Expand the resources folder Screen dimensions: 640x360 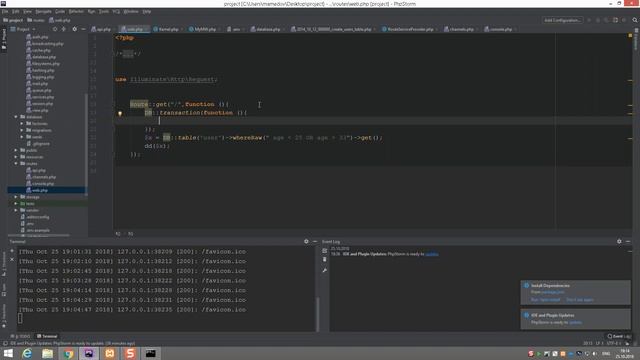(16, 157)
